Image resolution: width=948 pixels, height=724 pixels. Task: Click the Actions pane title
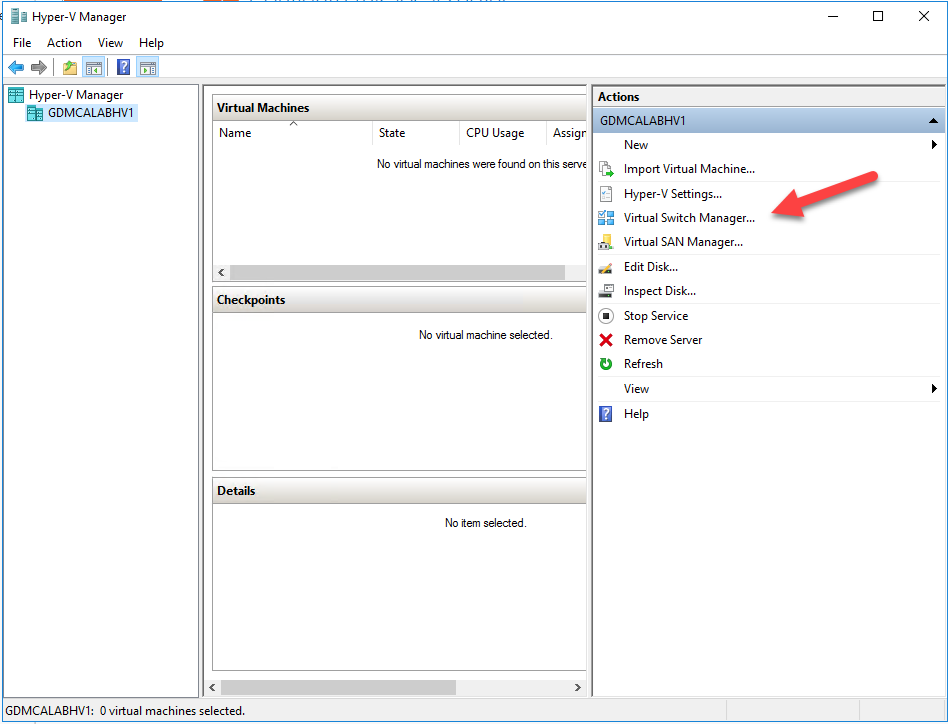point(618,97)
